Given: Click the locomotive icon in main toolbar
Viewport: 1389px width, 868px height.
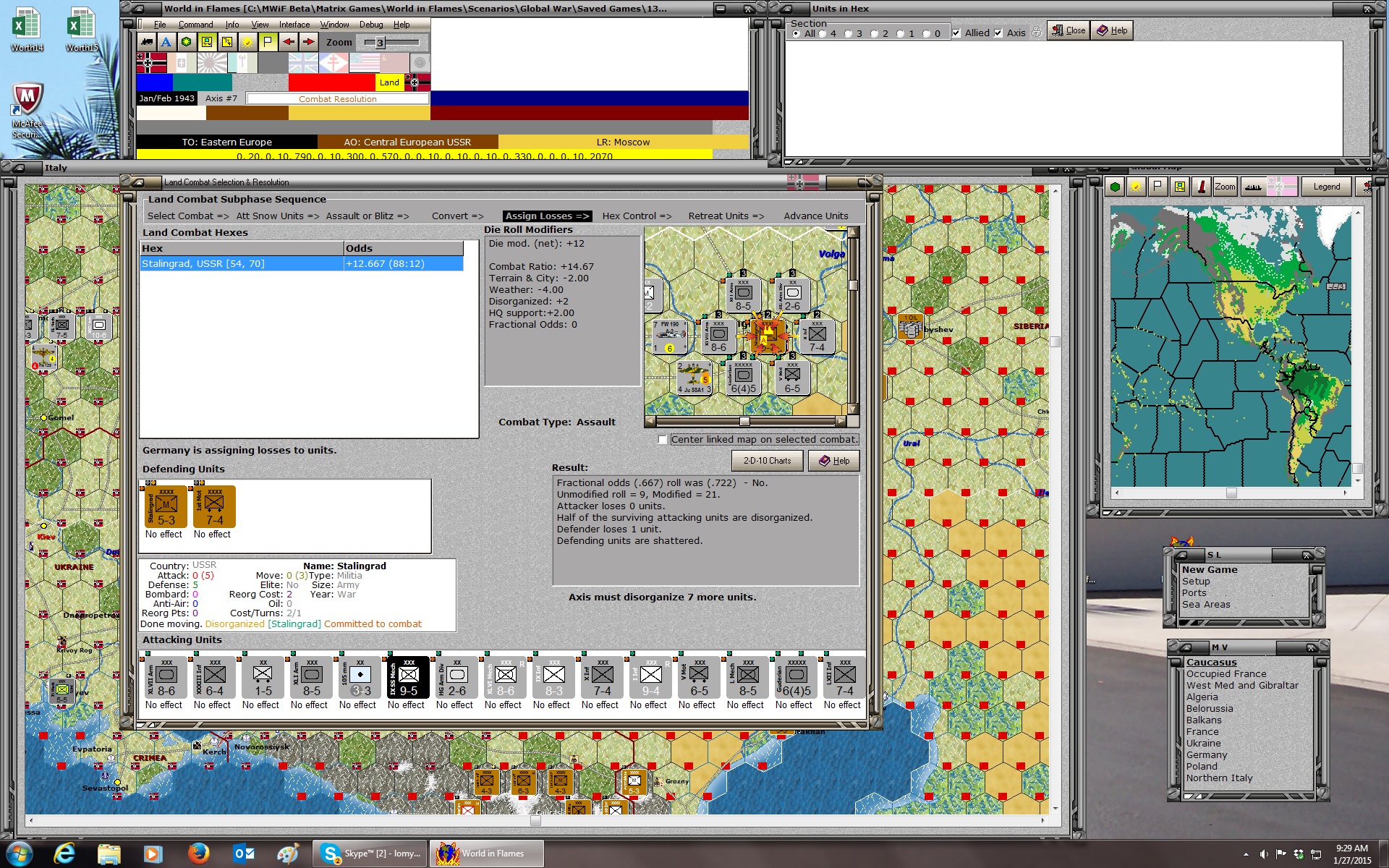Looking at the screenshot, I should (x=147, y=42).
